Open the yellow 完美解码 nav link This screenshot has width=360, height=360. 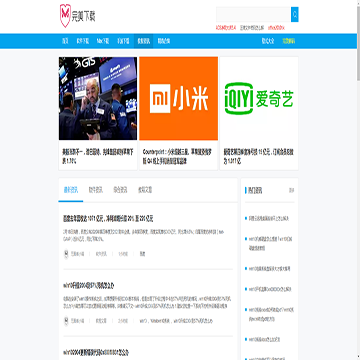tap(289, 41)
